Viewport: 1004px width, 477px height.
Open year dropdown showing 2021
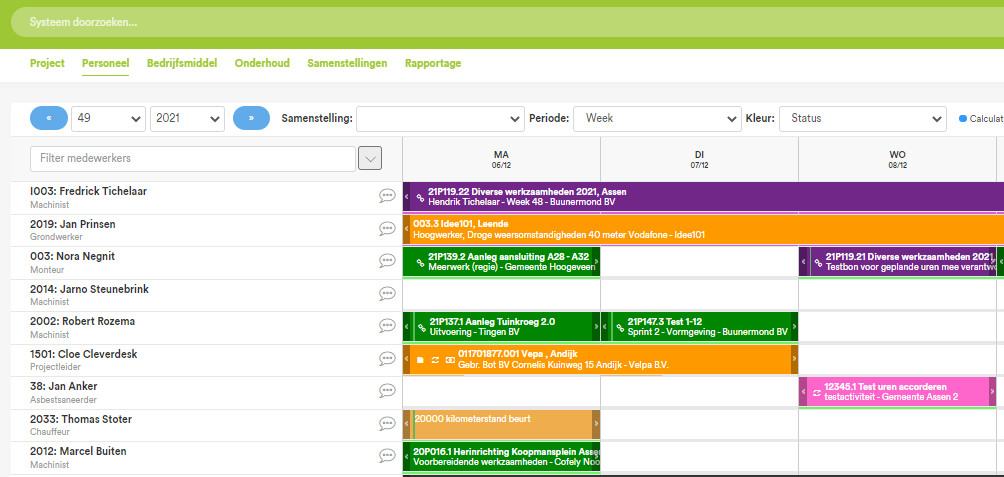click(x=187, y=118)
